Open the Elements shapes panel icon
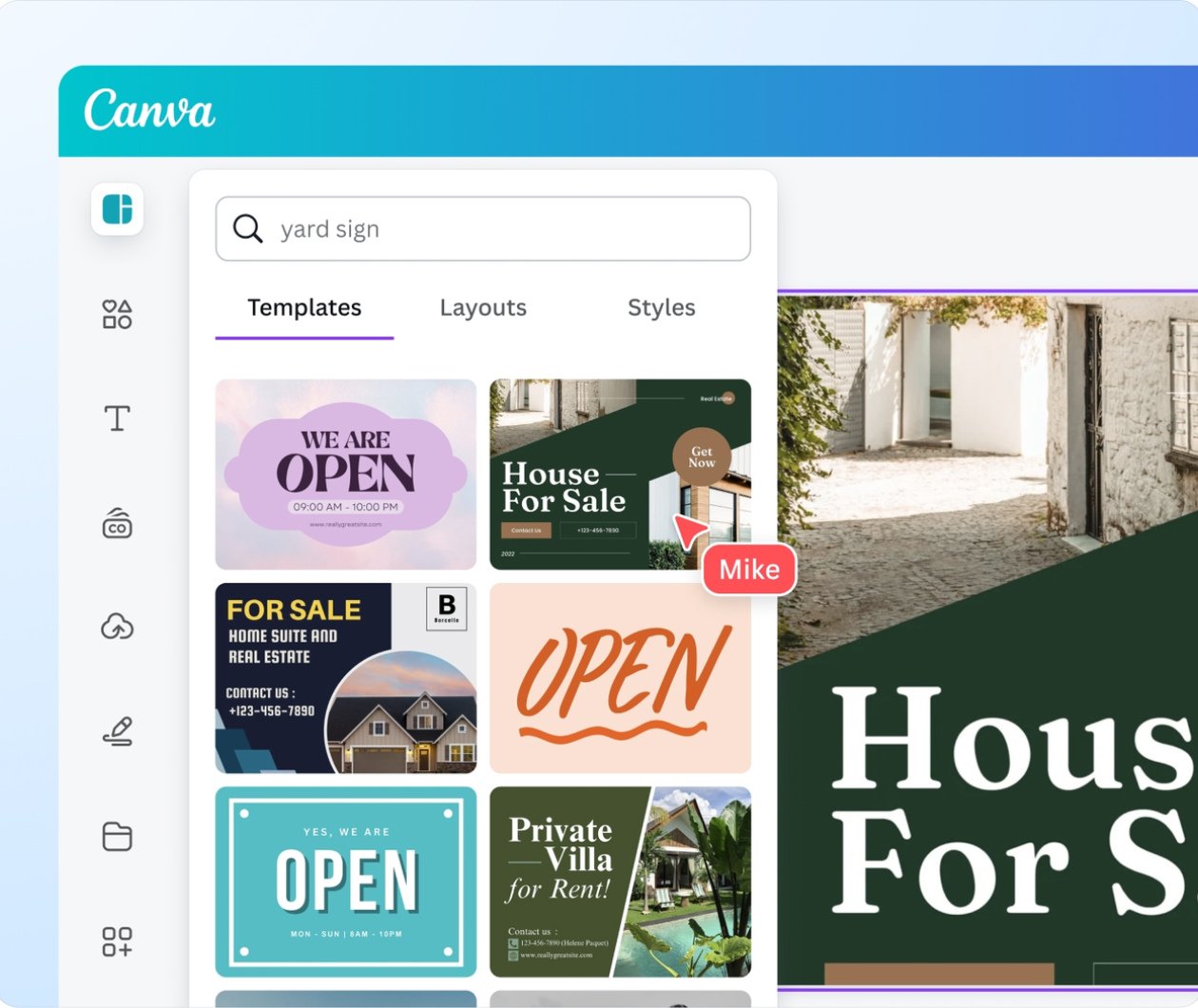Image resolution: width=1198 pixels, height=1008 pixels. coord(117,314)
